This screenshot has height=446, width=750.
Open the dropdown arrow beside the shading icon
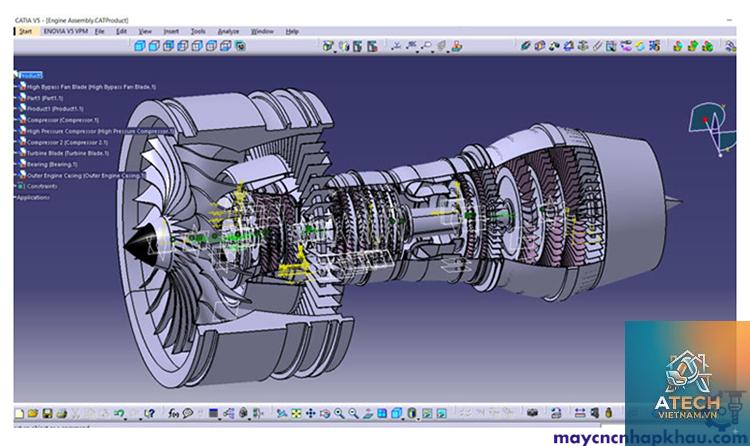pyautogui.click(x=418, y=419)
